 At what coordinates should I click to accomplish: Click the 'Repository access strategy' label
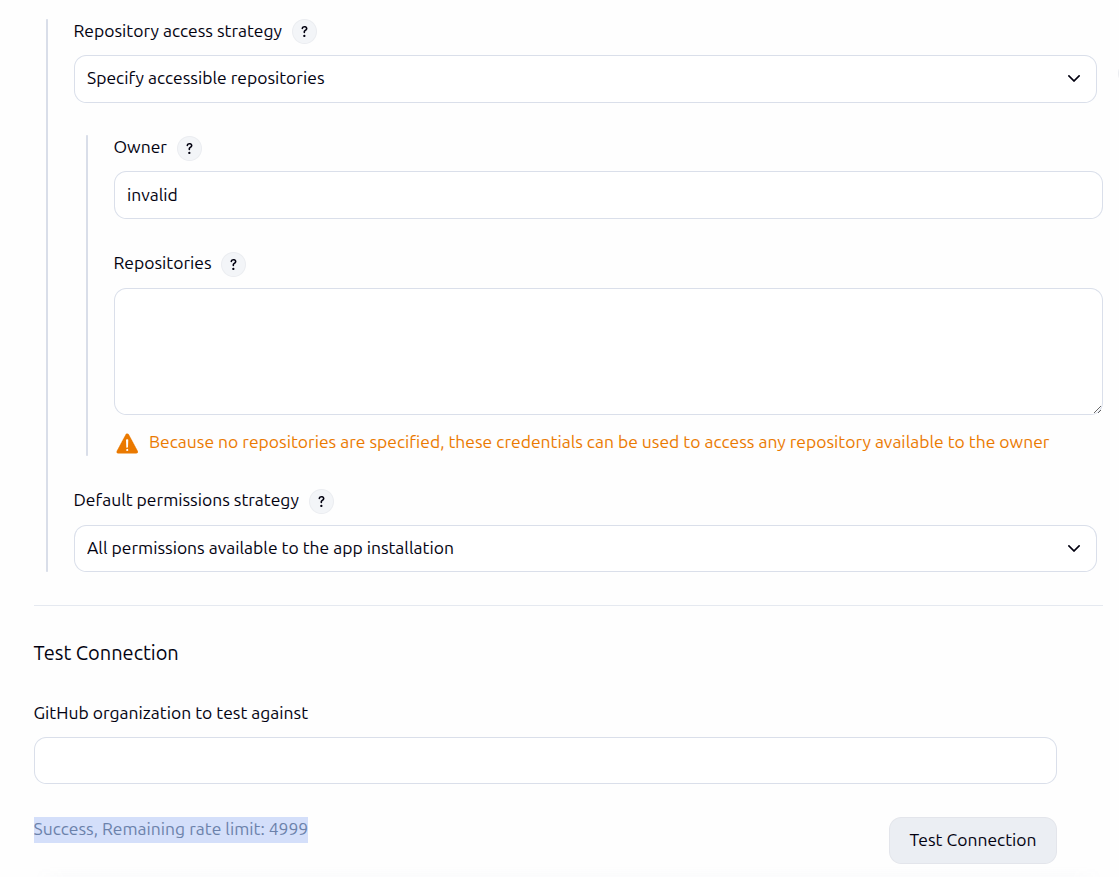[178, 32]
